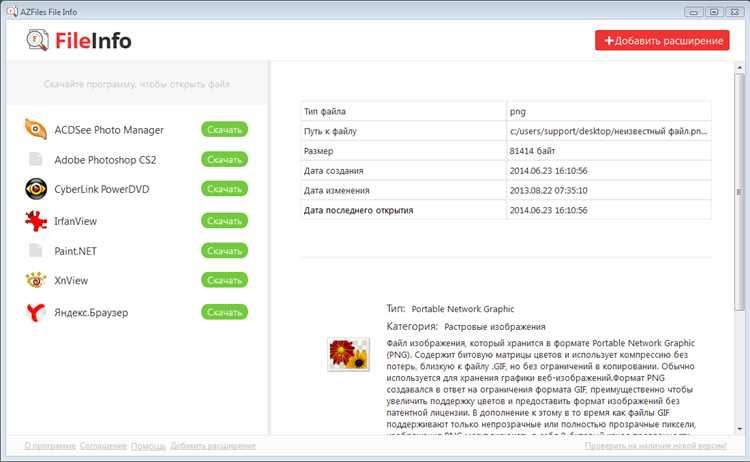Click the red Добавить расширение button
Viewport: 750px width, 462px height.
point(662,41)
